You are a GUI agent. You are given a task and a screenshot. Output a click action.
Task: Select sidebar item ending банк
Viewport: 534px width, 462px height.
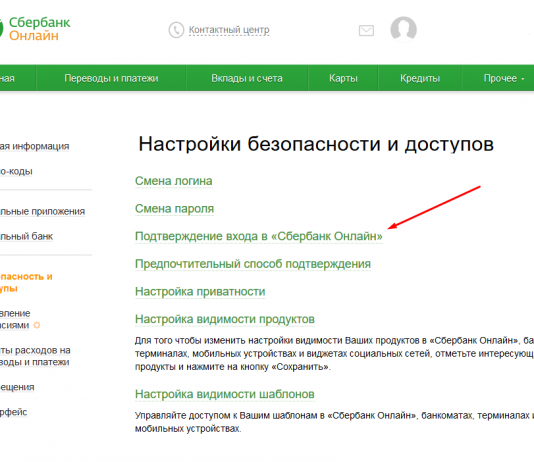27,236
